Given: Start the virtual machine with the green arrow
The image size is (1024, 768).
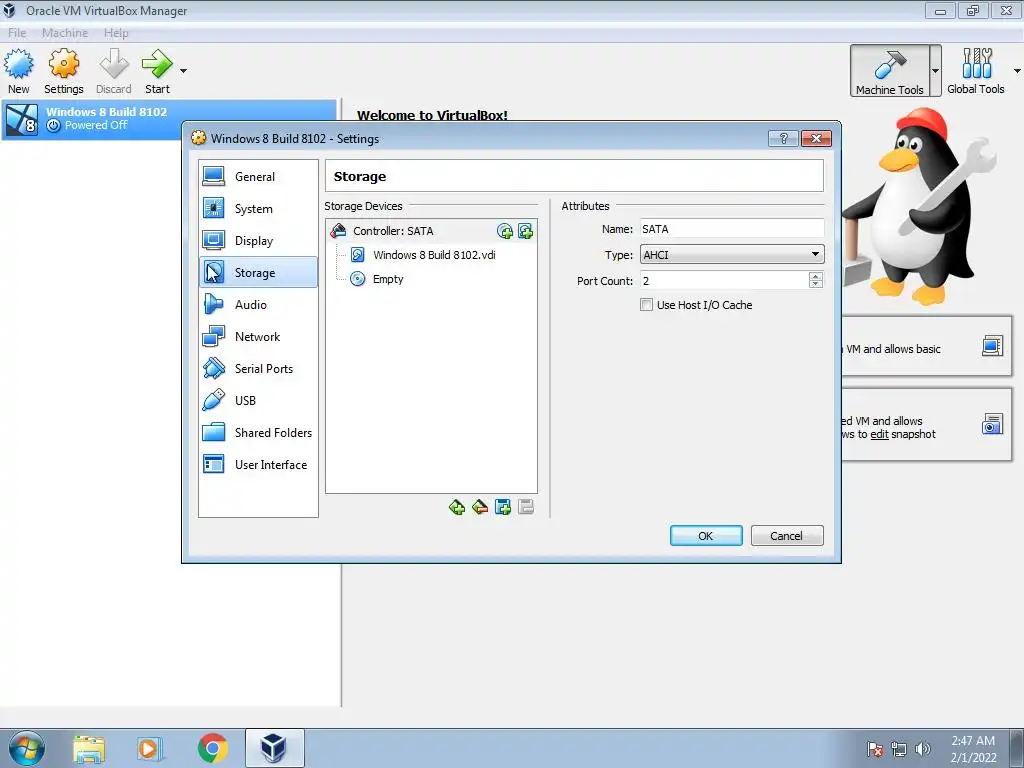Looking at the screenshot, I should tap(157, 71).
